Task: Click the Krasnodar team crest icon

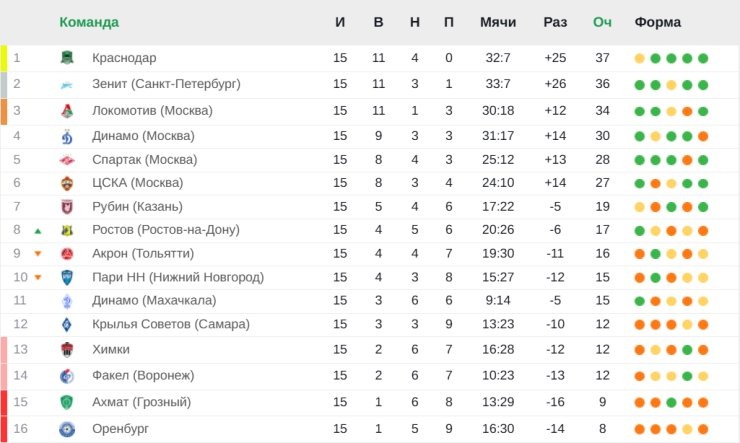Action: pyautogui.click(x=67, y=58)
